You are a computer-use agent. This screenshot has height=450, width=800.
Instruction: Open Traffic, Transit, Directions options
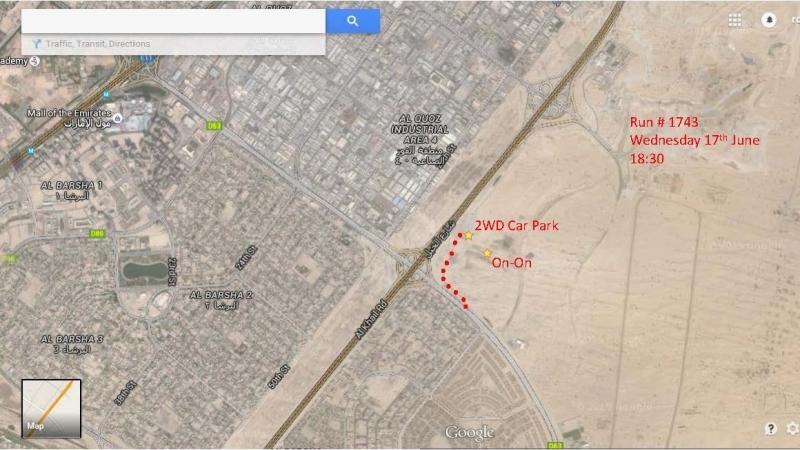tap(98, 44)
